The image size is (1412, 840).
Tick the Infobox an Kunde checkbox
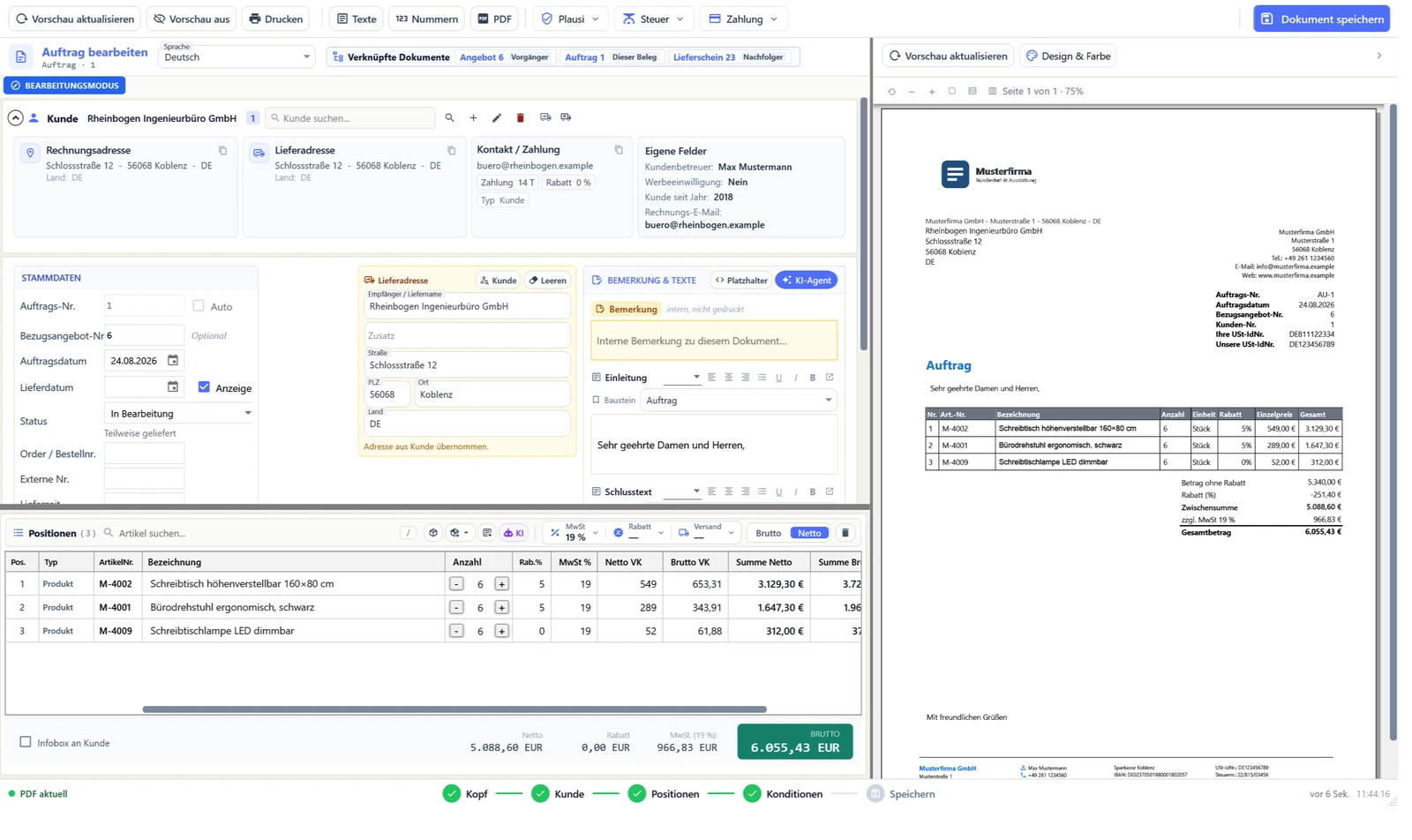click(x=26, y=742)
